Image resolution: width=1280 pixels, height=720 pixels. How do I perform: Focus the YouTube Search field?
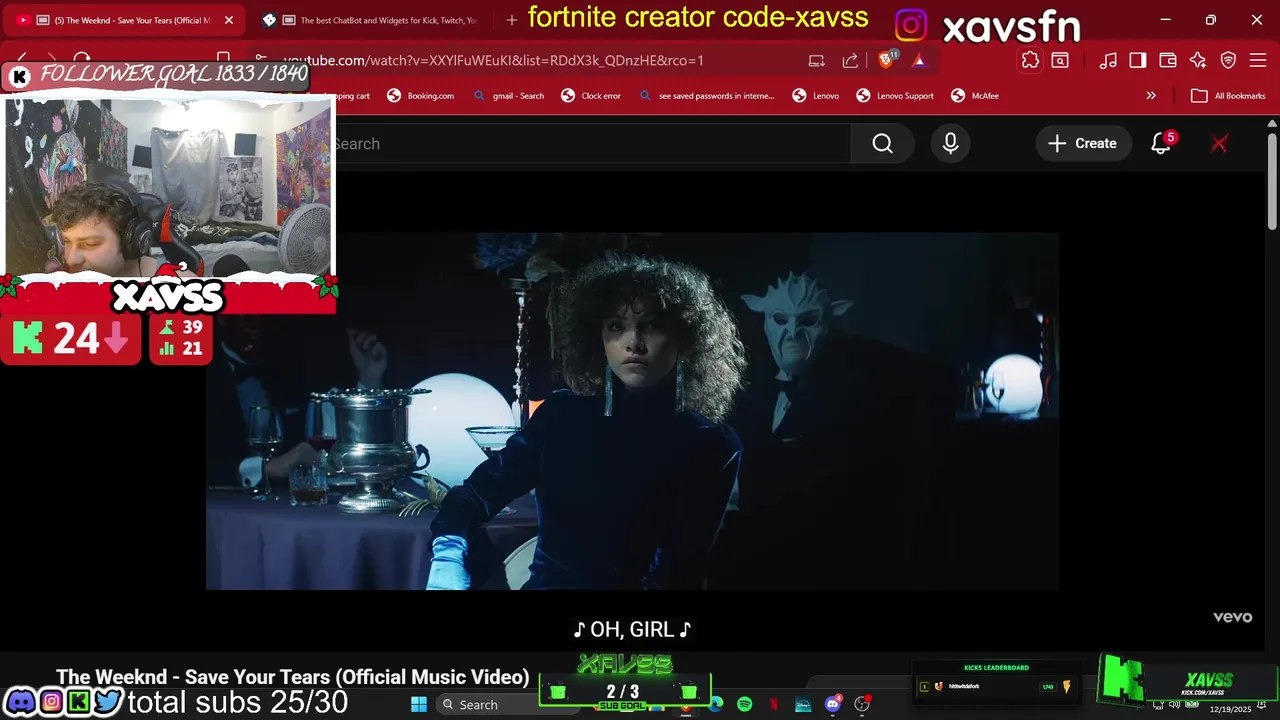(590, 143)
